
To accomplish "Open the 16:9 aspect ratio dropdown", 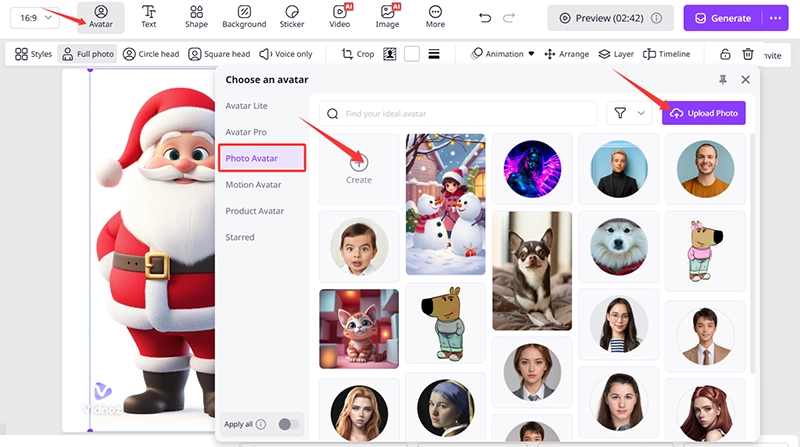I will (33, 18).
